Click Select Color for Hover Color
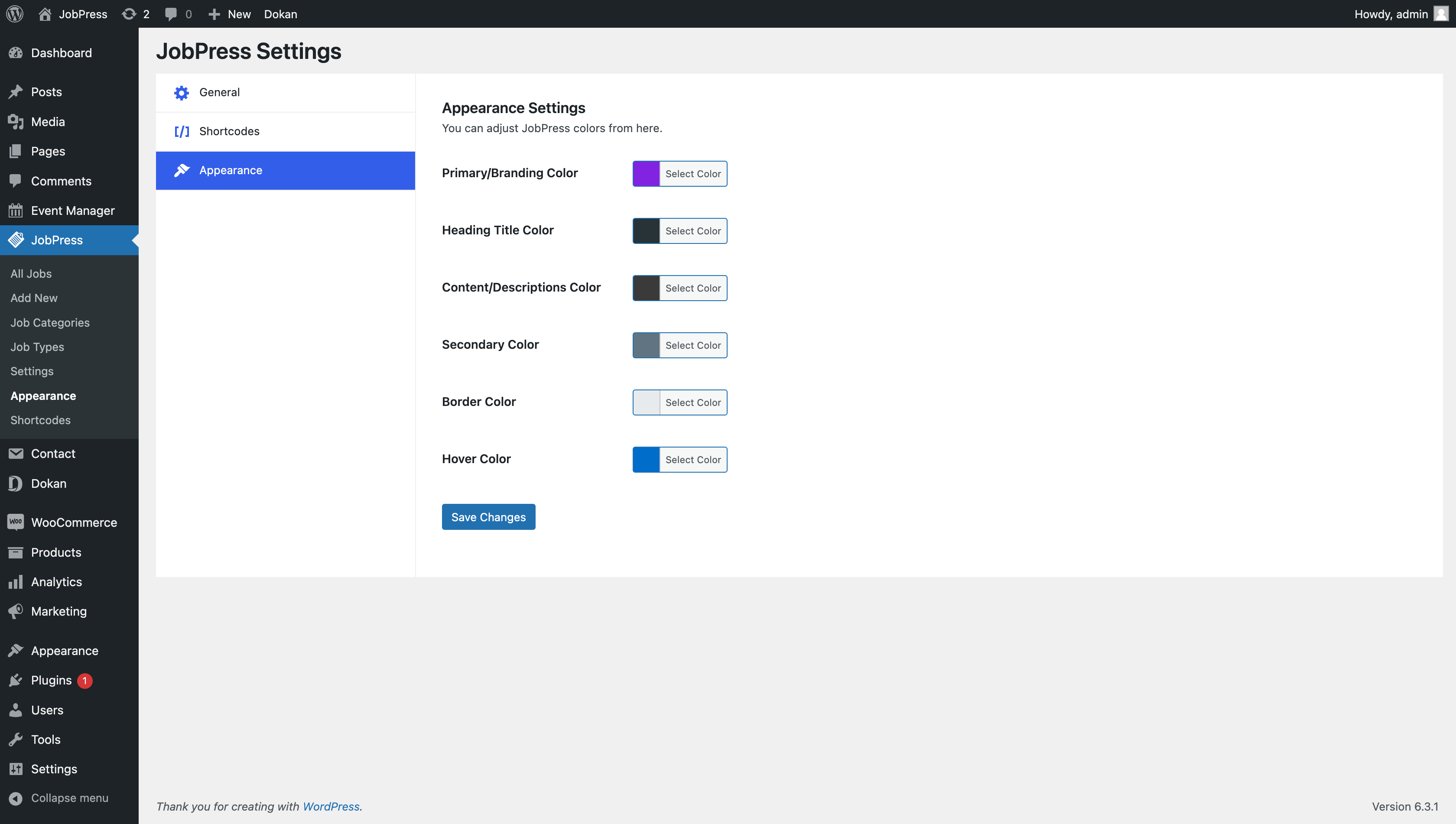 tap(693, 460)
